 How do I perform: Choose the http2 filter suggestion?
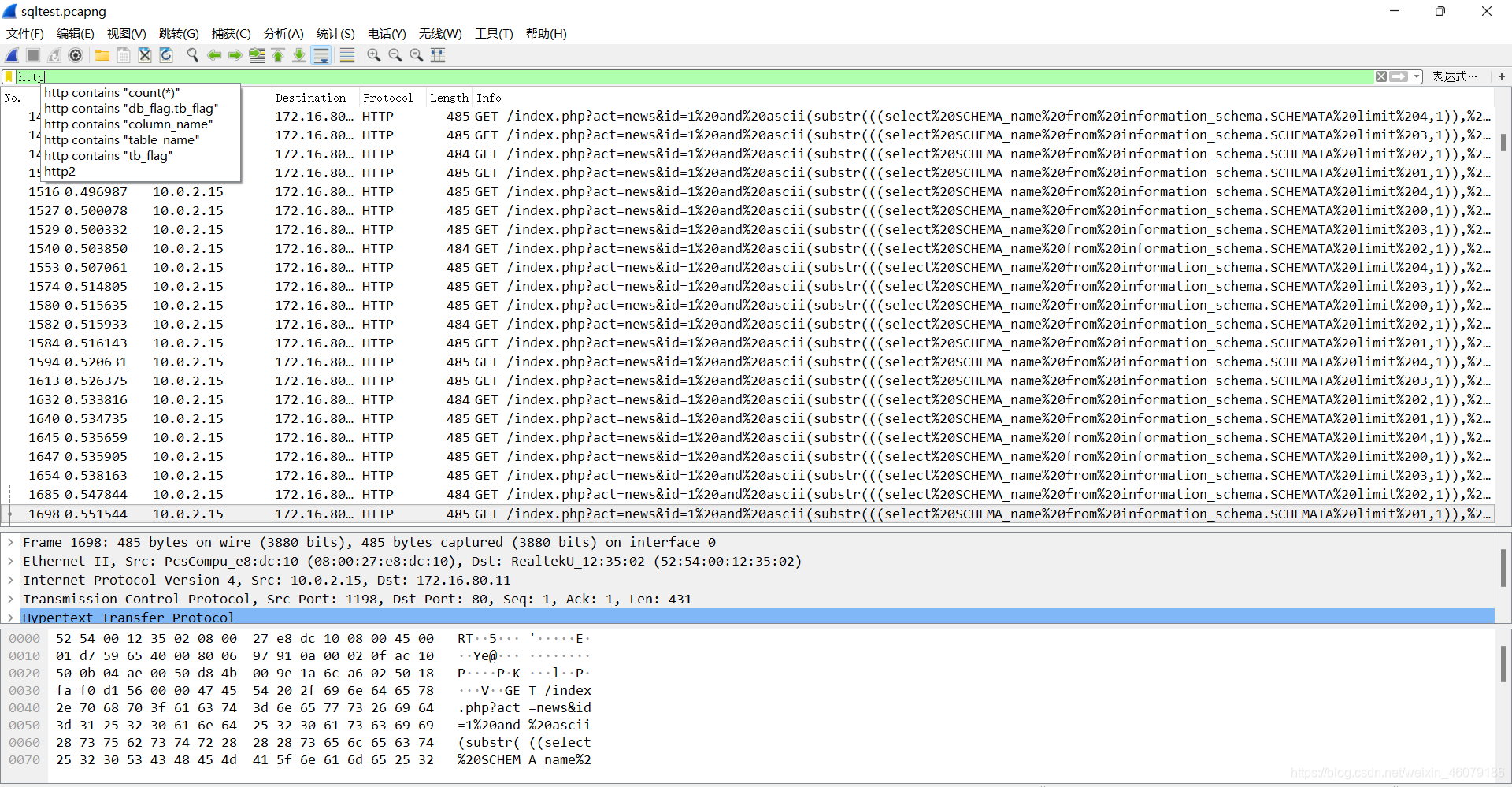click(140, 172)
